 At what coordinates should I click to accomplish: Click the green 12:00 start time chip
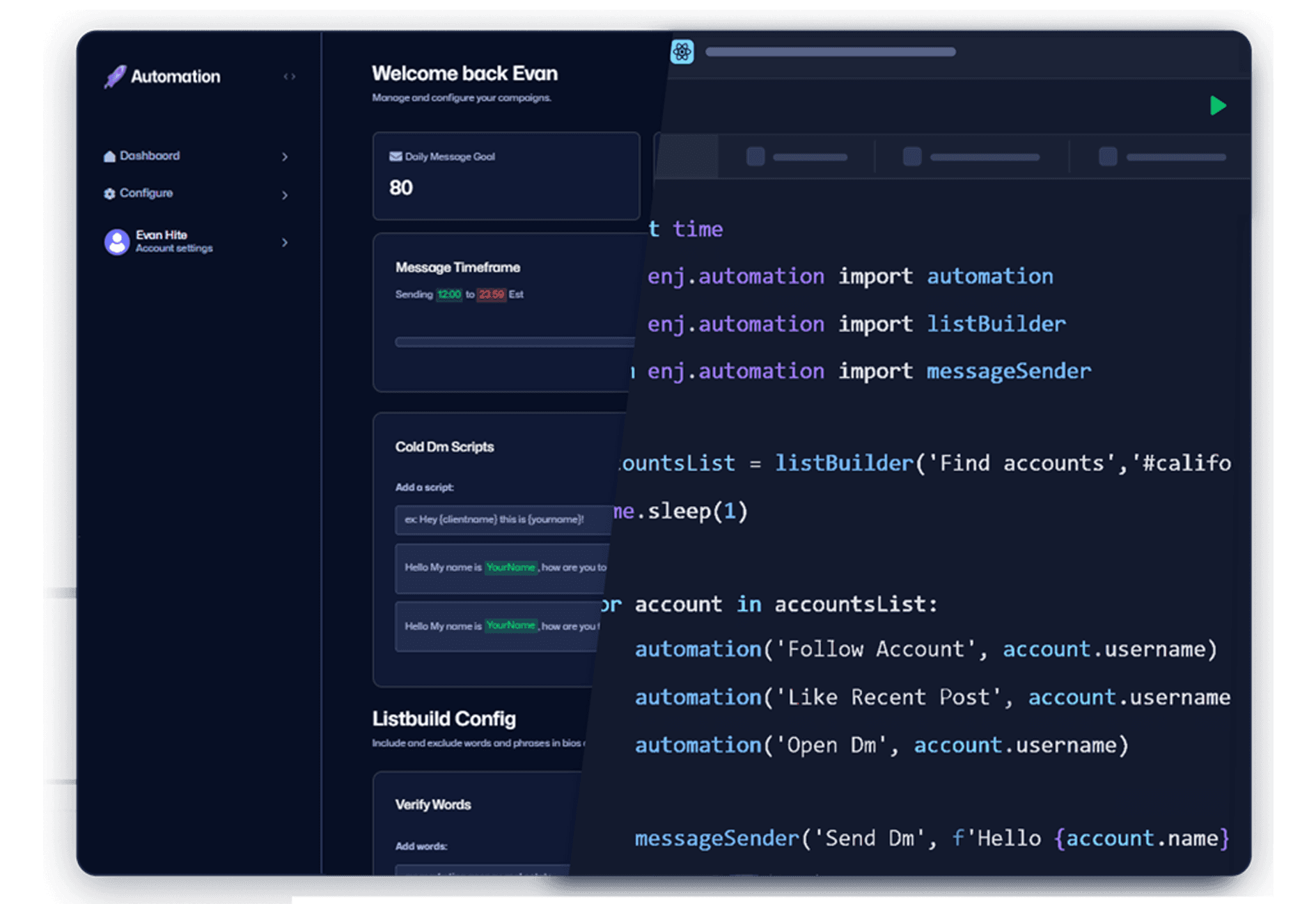tap(449, 294)
